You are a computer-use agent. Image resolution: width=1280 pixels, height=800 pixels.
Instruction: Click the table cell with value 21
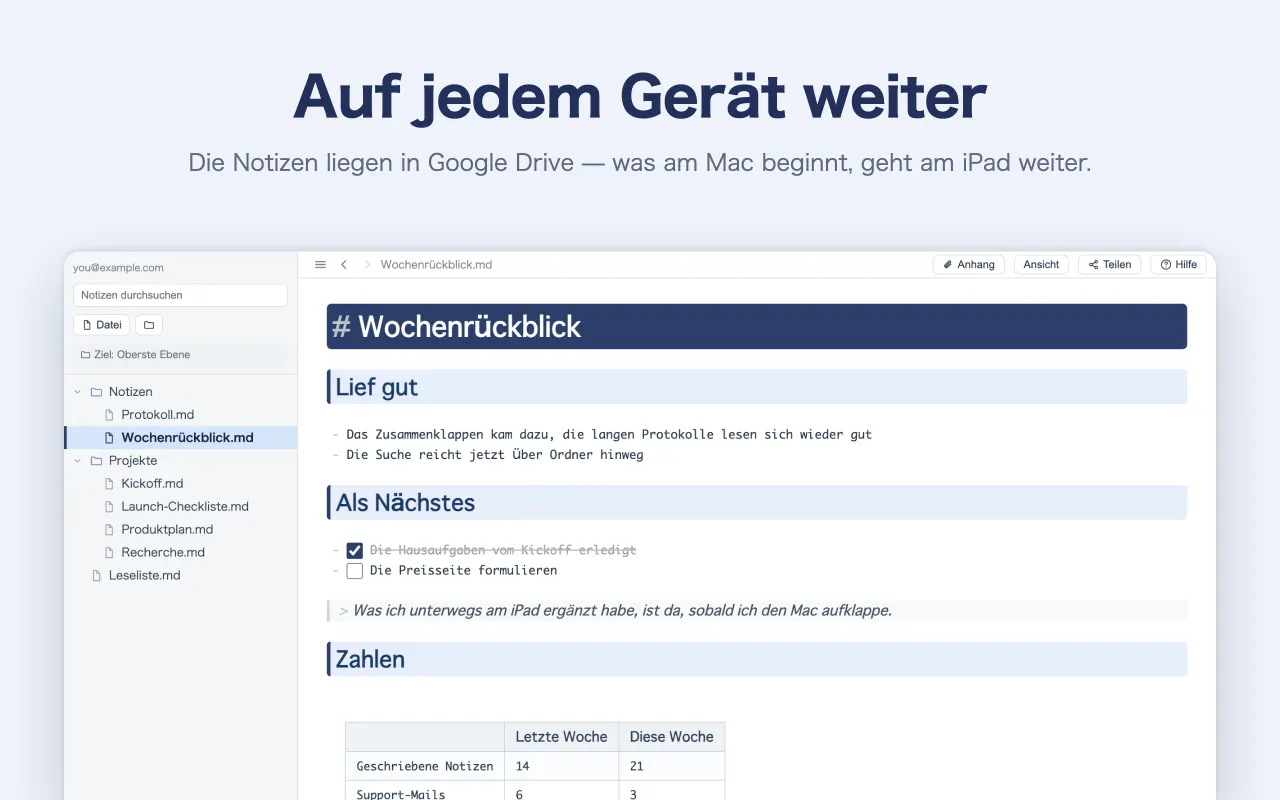(x=672, y=766)
